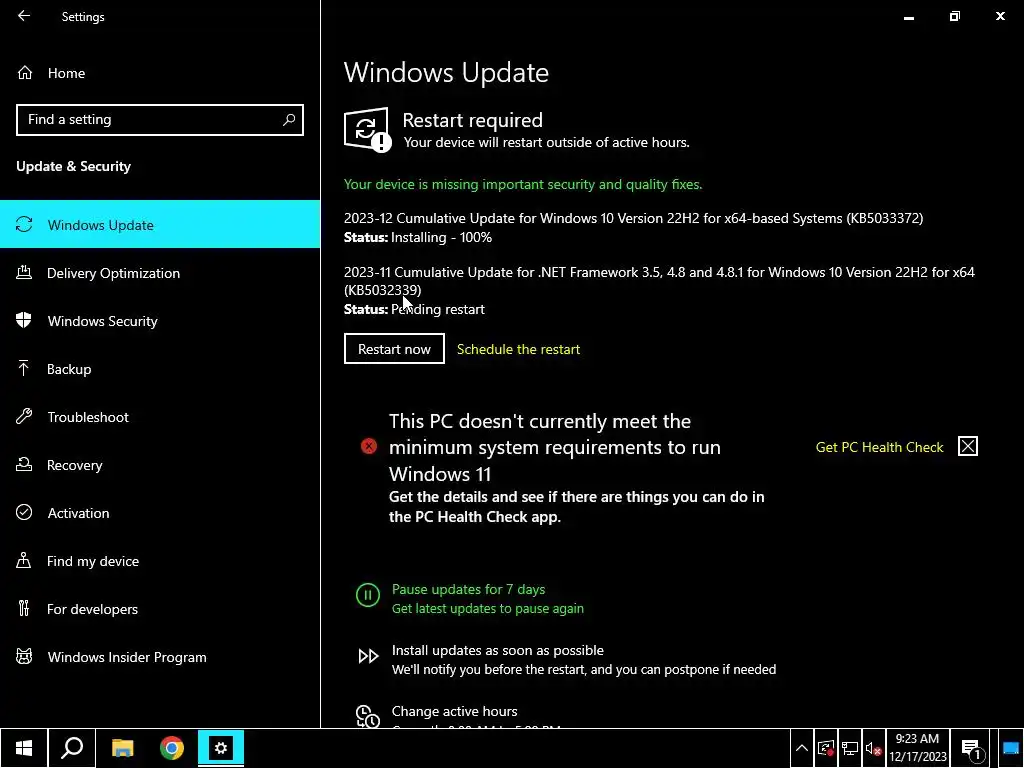Open Windows Security page
Screen dimensions: 1024x768
(160, 321)
